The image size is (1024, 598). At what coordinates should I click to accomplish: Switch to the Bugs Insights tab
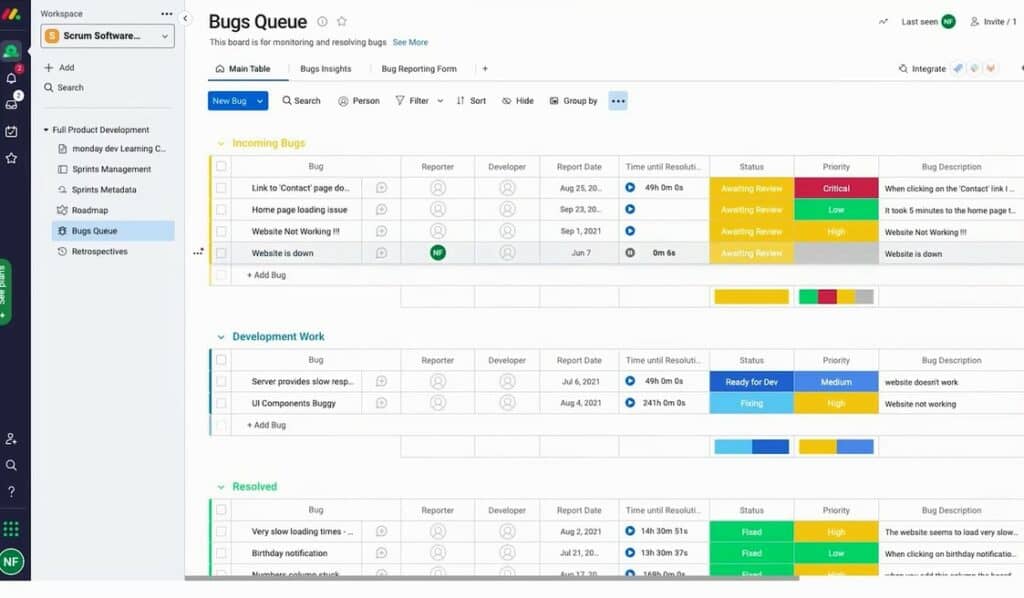(325, 69)
